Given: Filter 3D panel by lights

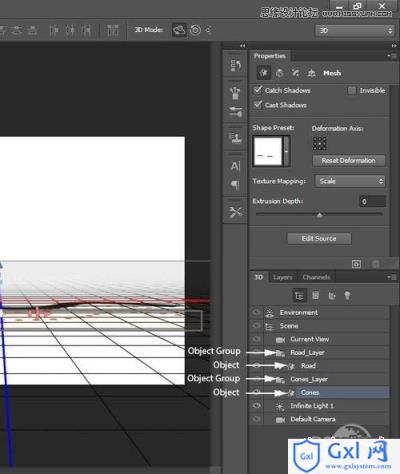Looking at the screenshot, I should pyautogui.click(x=347, y=295).
